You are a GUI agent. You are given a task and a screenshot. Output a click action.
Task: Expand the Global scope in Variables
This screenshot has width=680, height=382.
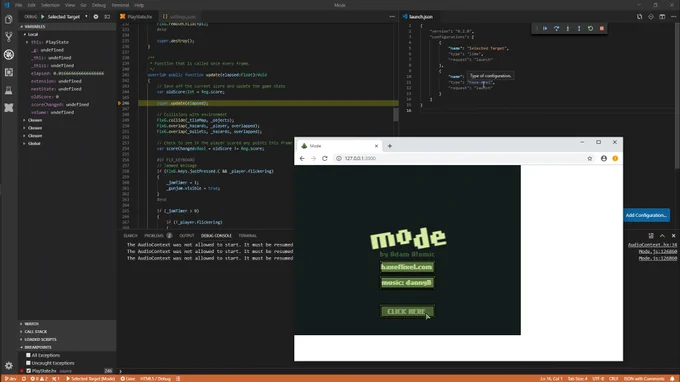[x=34, y=144]
